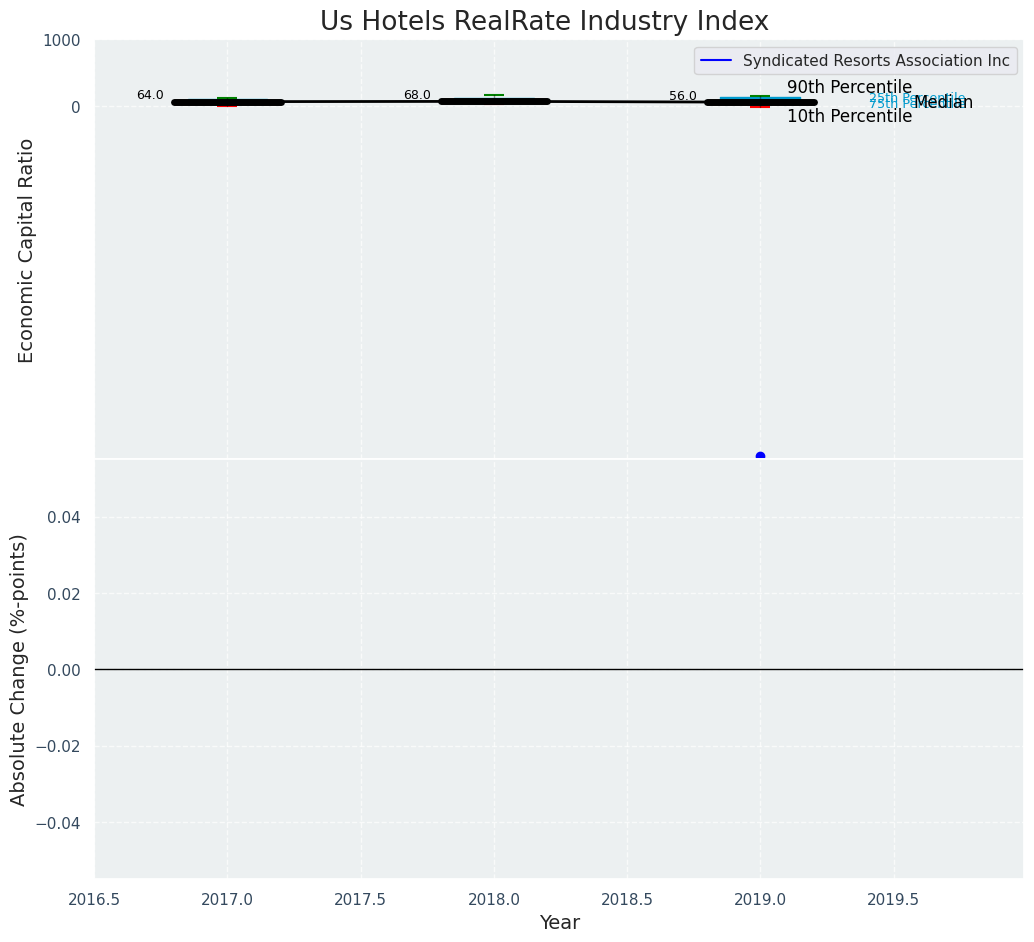The height and width of the screenshot is (942, 1034).
Task: Click the Economic Capital Ratio axis label
Action: tap(27, 250)
